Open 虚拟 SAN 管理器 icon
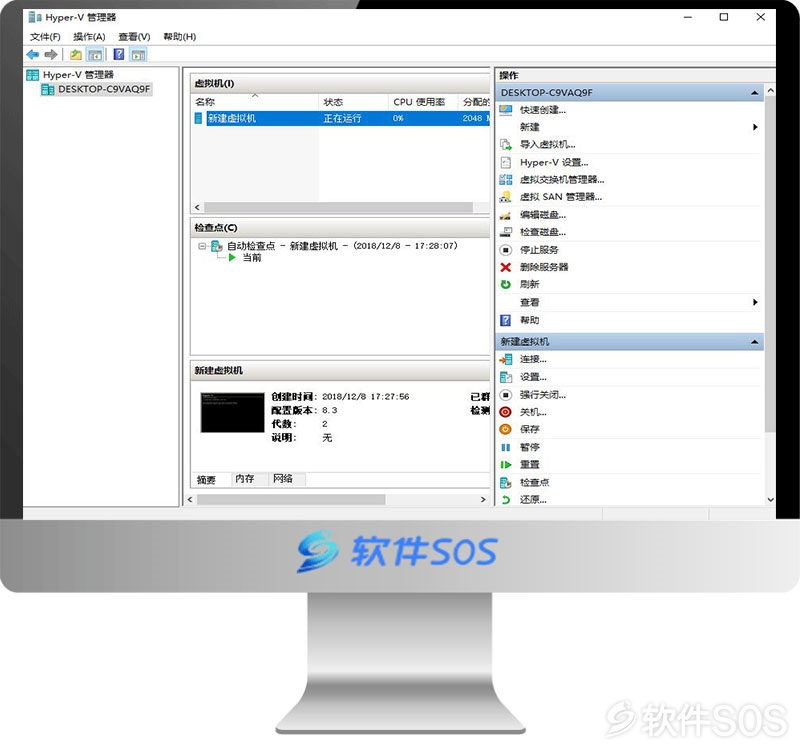Viewport: 800px width, 750px height. point(506,197)
